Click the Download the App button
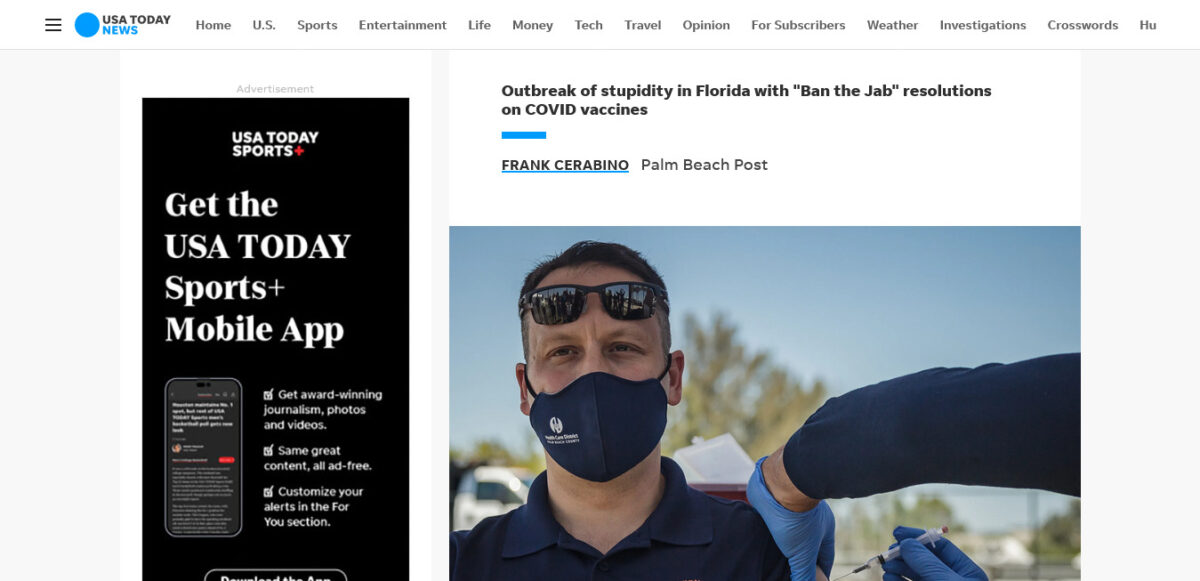The width and height of the screenshot is (1200, 581). pos(275,575)
